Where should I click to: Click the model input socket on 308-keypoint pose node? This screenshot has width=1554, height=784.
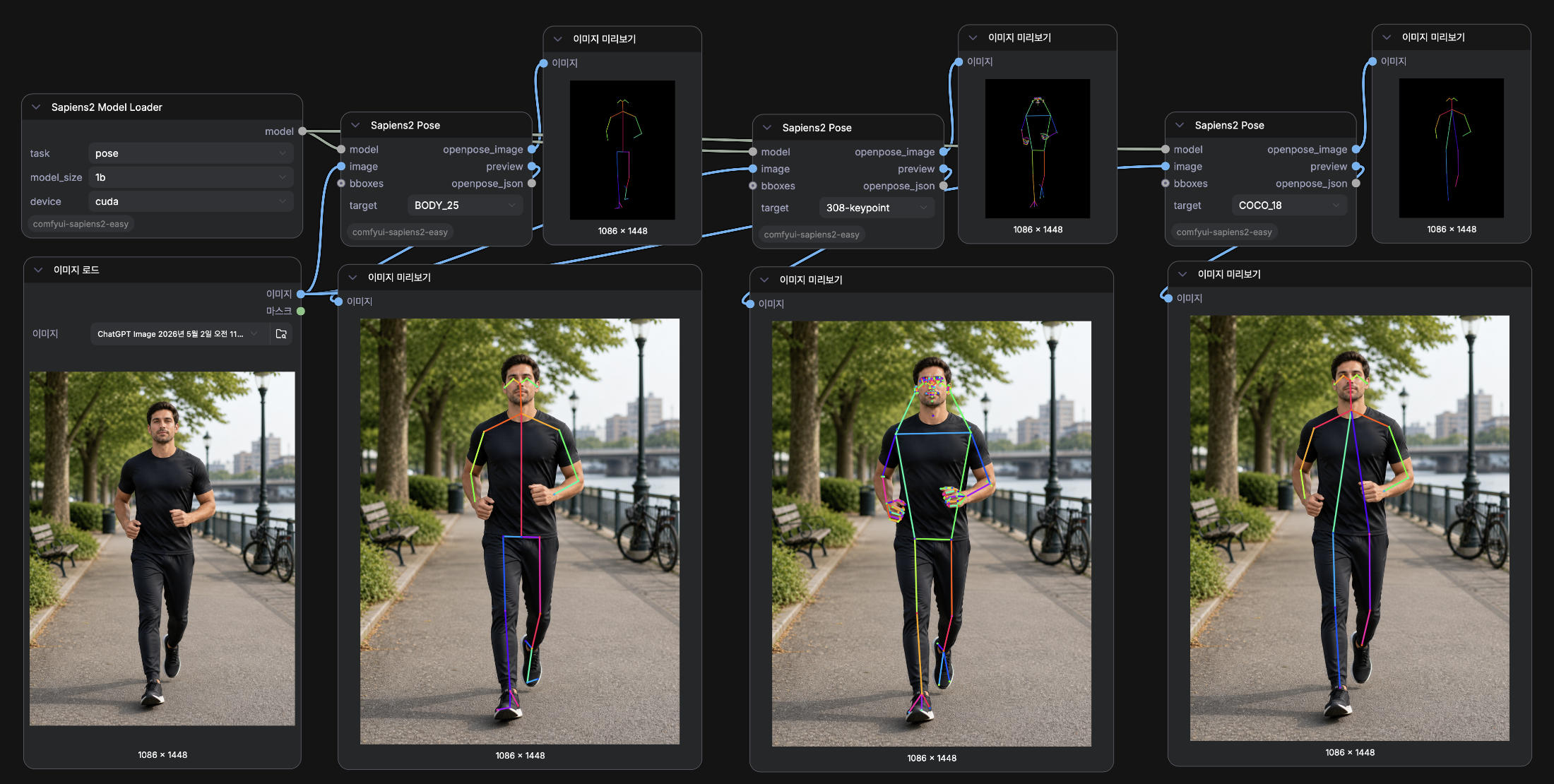753,152
